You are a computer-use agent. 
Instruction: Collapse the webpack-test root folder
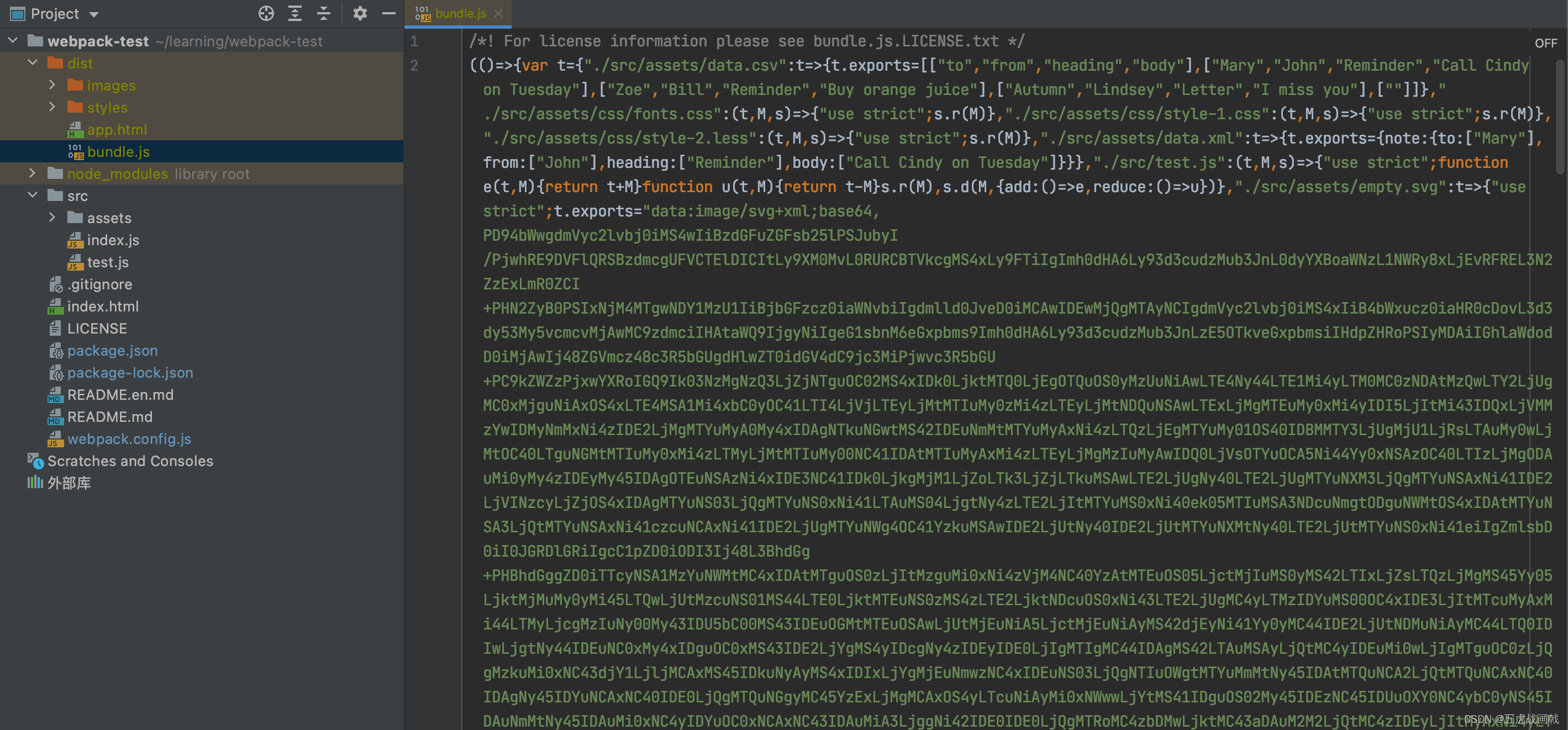click(13, 41)
